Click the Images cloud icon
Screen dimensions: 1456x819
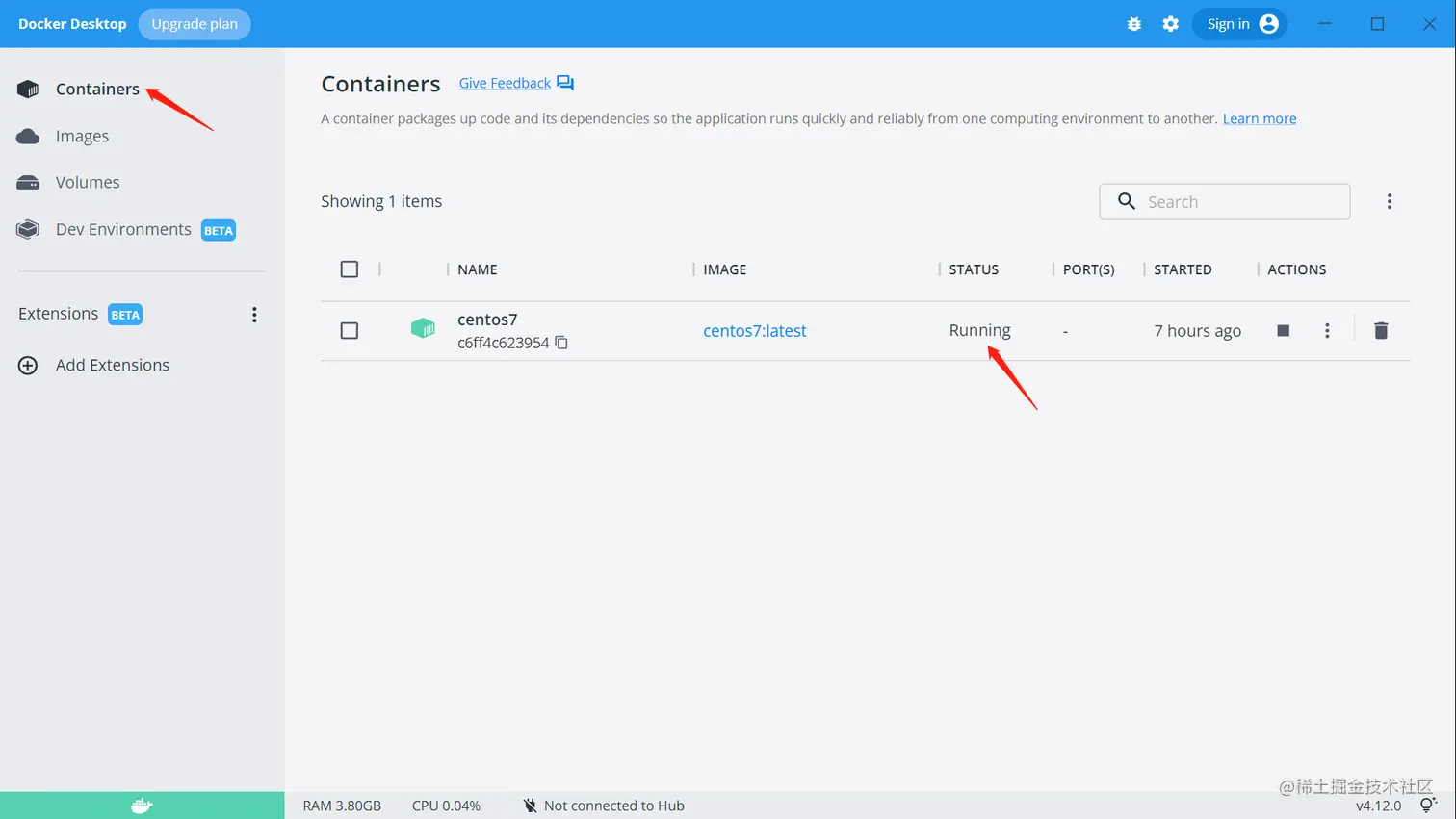(x=28, y=137)
